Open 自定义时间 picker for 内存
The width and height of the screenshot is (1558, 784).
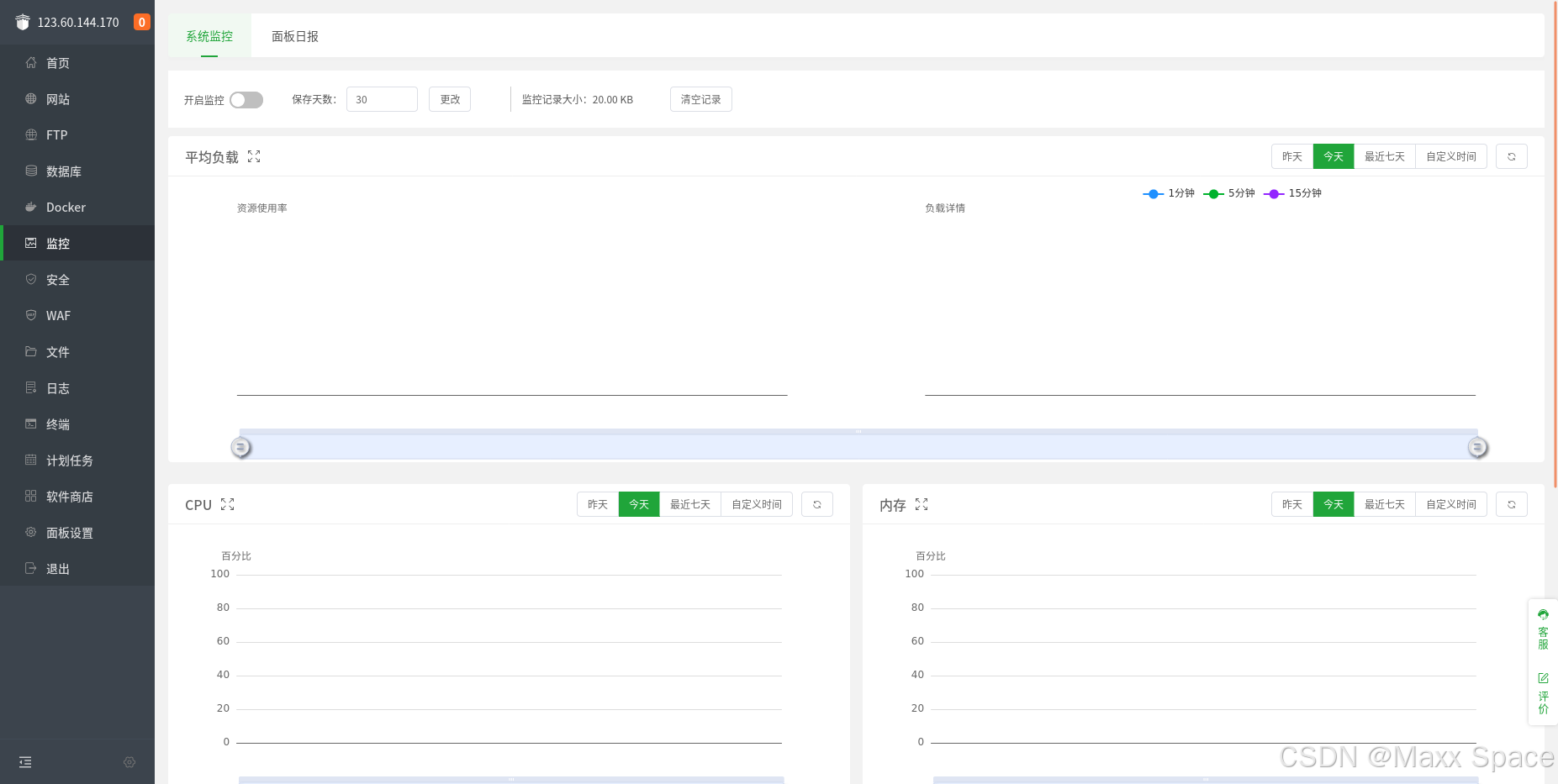coord(1451,504)
